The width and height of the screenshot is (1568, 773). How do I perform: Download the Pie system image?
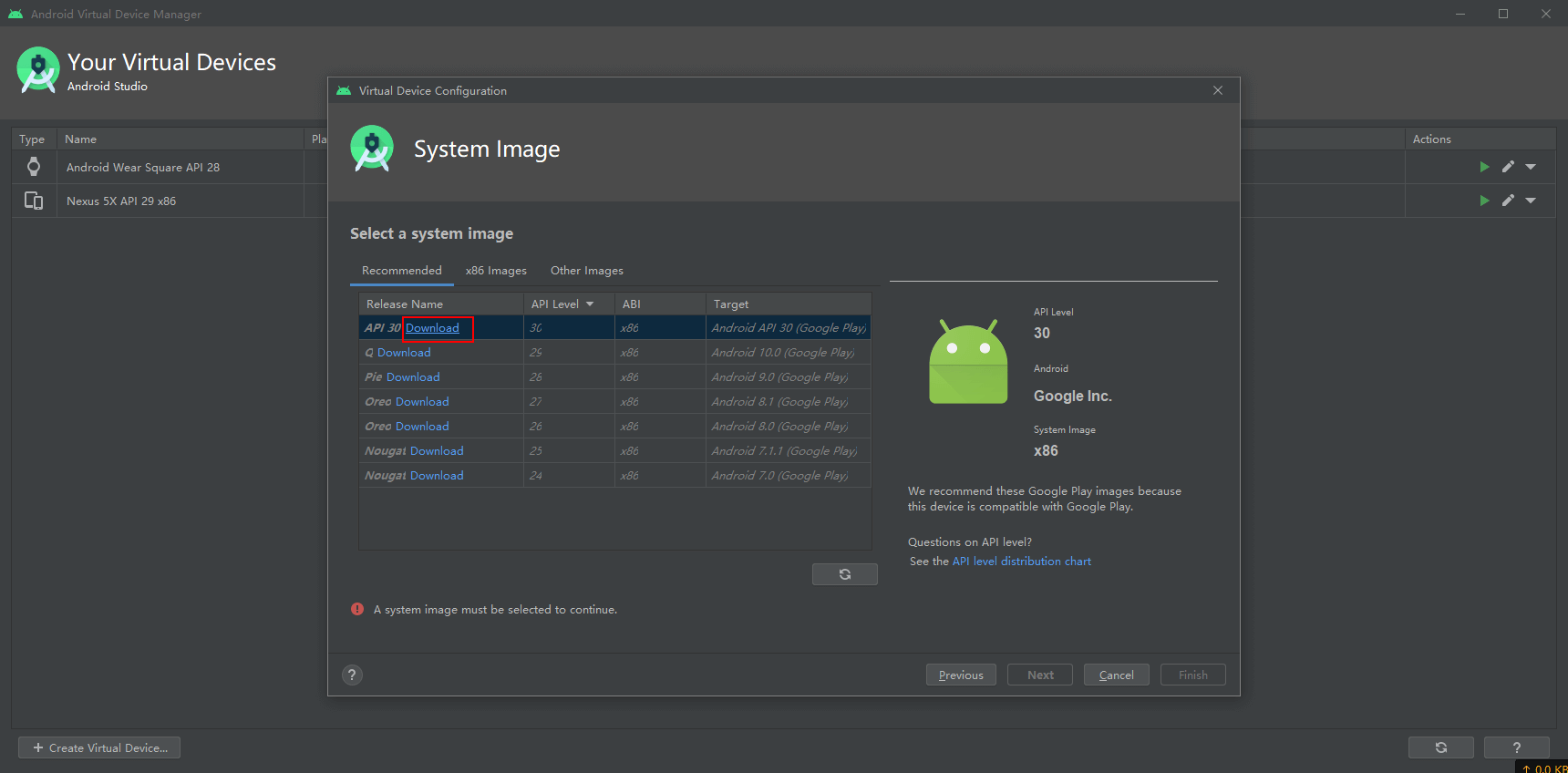(x=413, y=377)
